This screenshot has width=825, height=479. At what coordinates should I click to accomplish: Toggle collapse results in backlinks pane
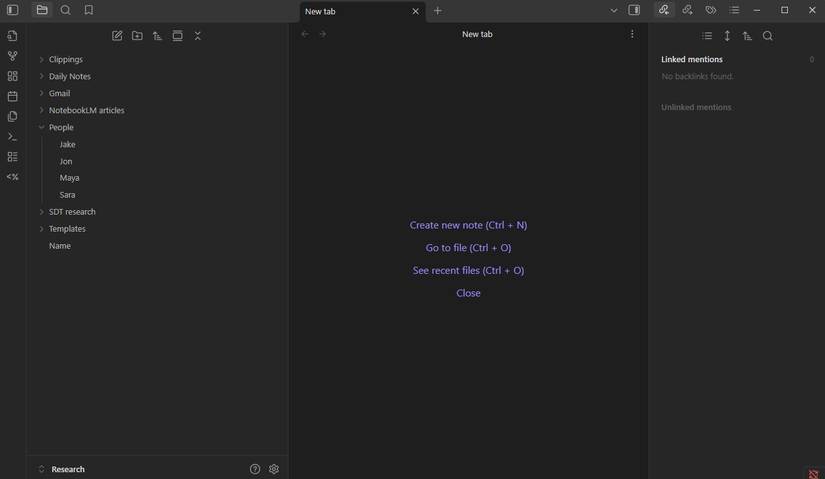[707, 36]
